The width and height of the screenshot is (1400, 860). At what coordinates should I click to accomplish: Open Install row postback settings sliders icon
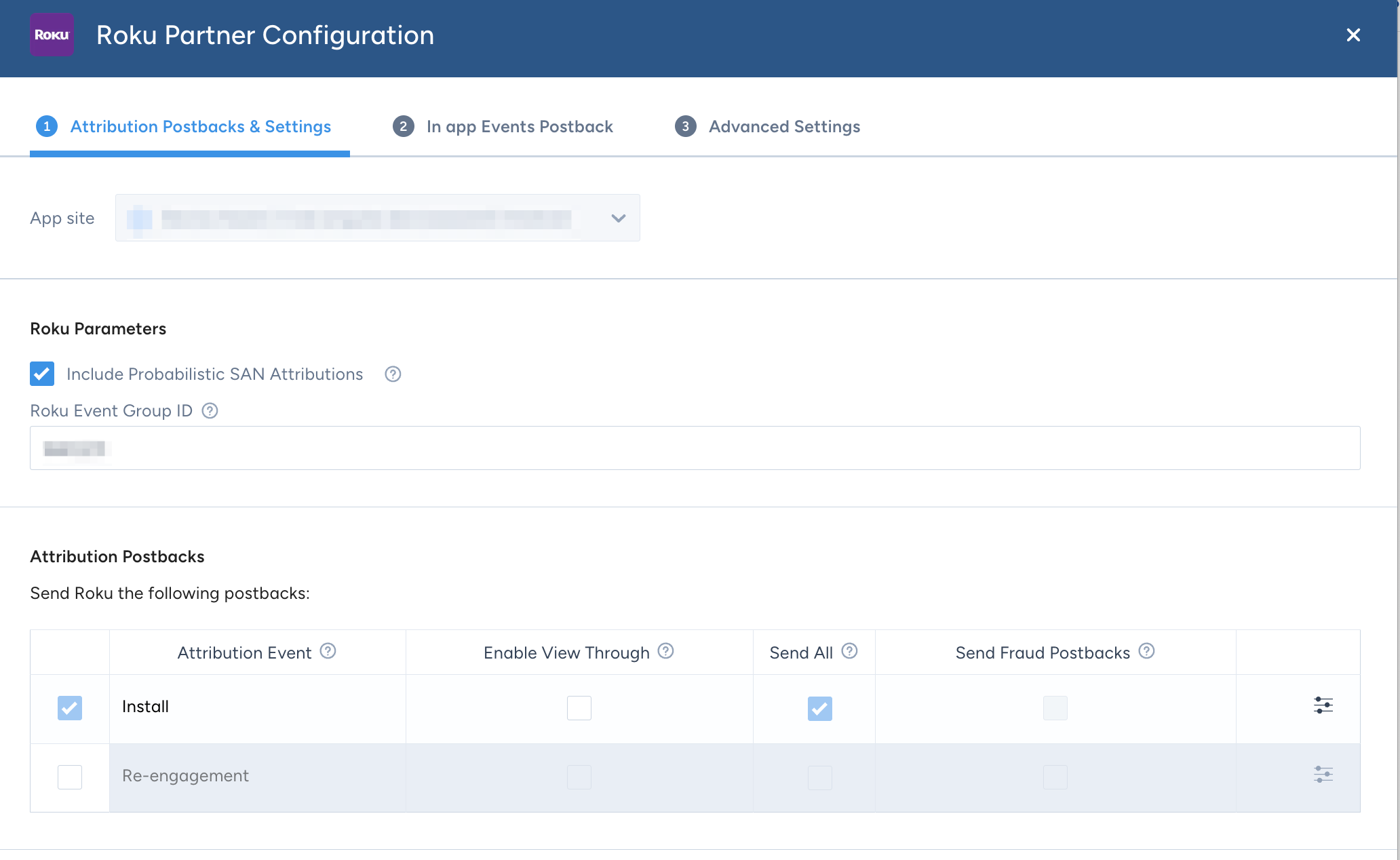1323,705
